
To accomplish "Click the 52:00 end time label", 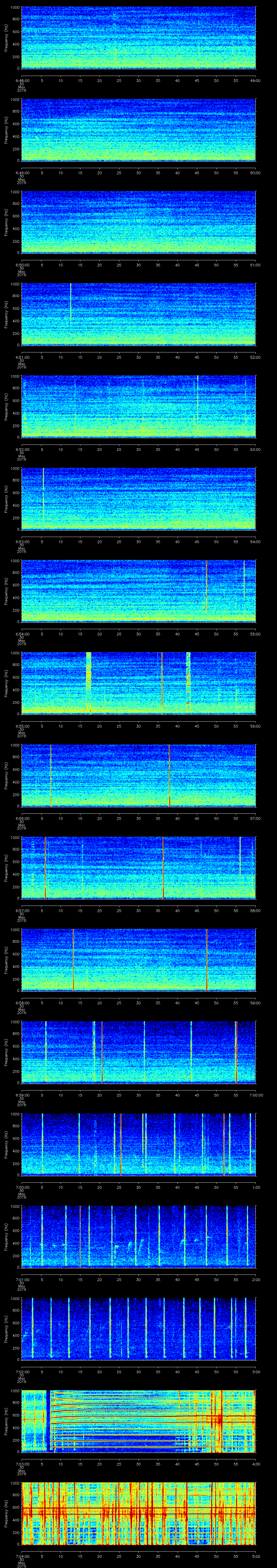I will (256, 357).
